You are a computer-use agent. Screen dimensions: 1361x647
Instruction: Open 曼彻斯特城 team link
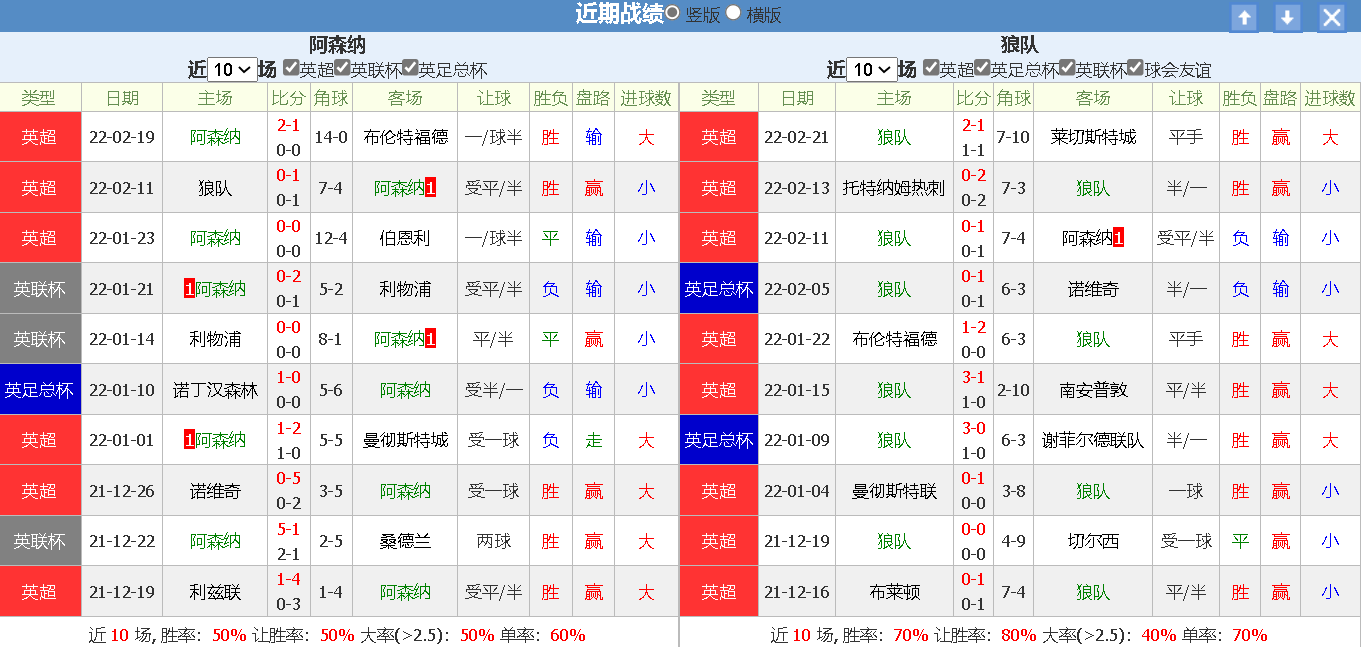405,440
